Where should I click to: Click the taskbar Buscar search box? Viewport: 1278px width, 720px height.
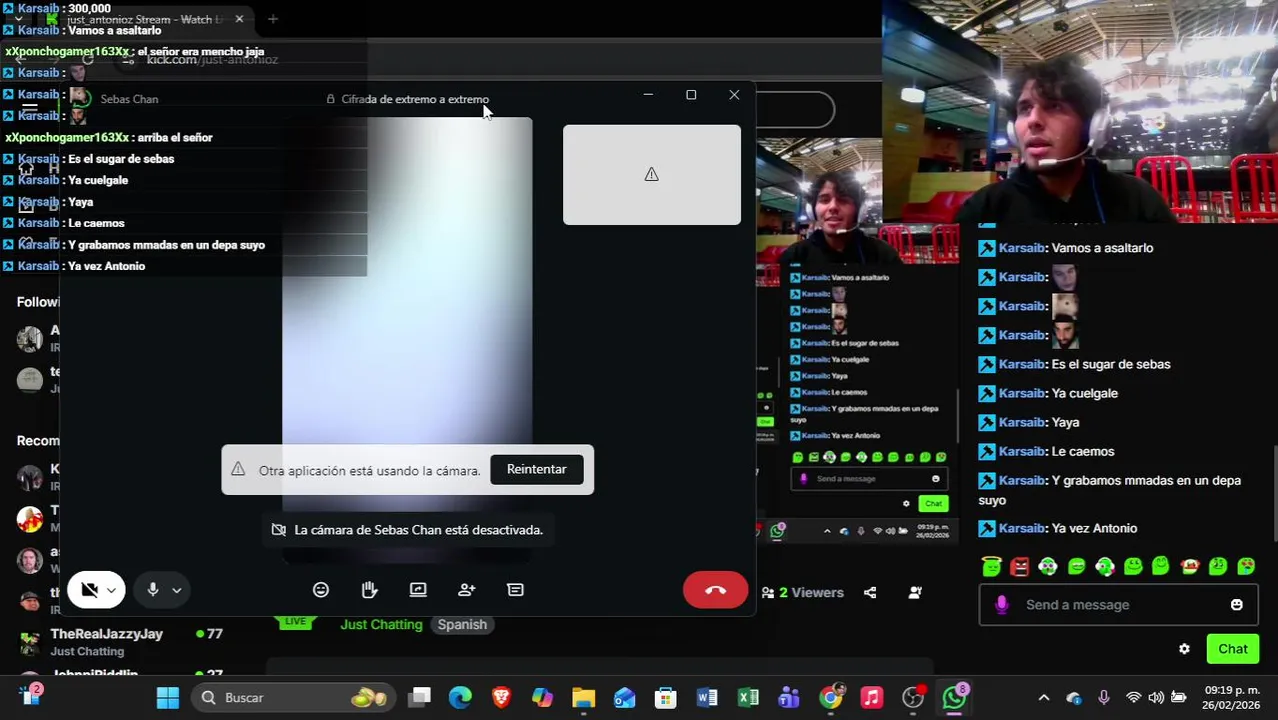click(294, 698)
